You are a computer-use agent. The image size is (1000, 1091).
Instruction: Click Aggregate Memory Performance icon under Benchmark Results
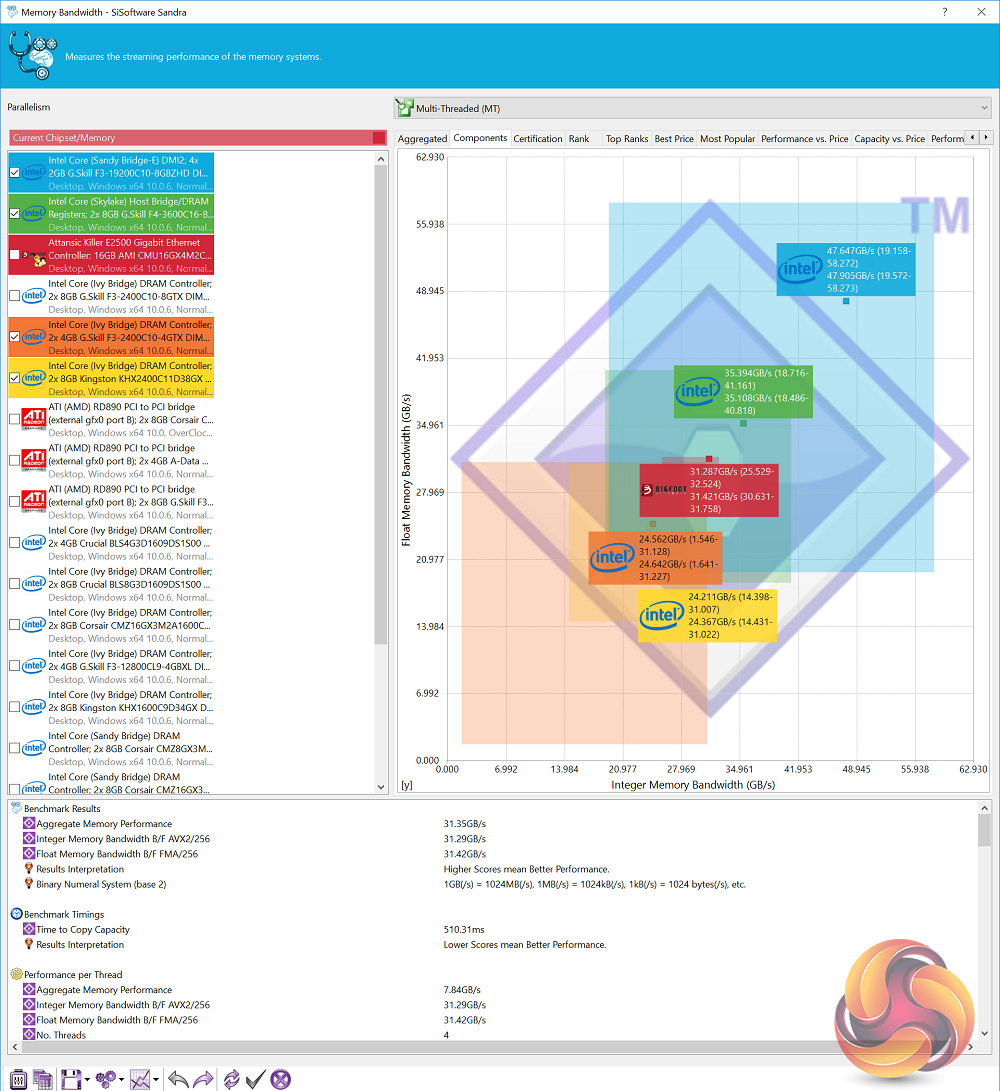click(29, 823)
